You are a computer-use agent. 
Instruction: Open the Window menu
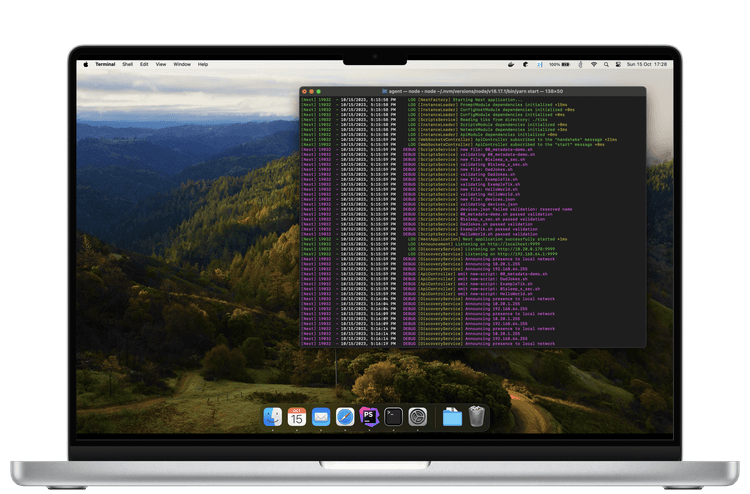(182, 64)
